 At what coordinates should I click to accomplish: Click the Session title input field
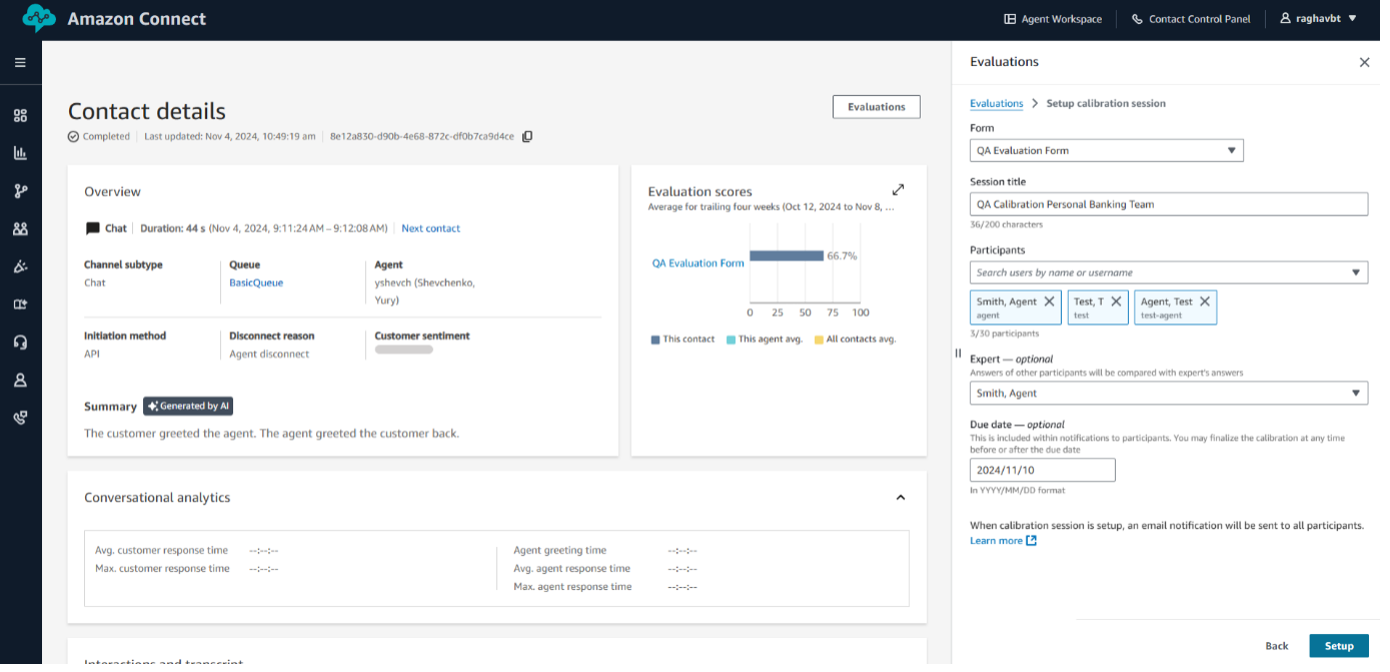1168,204
